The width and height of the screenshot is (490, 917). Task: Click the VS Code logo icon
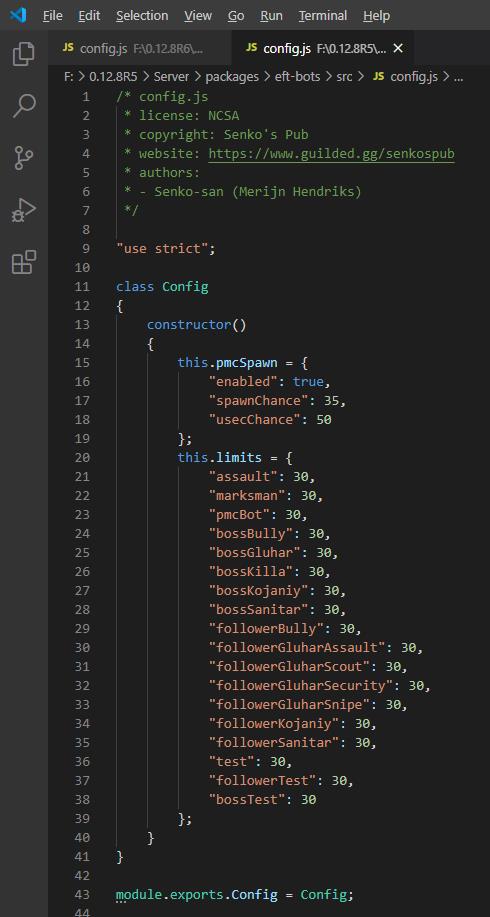tap(18, 15)
